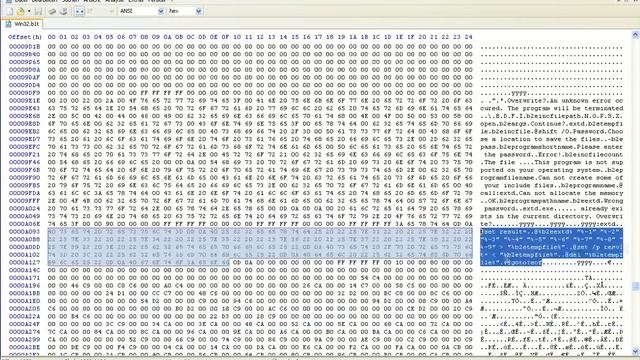Select offset row 0000A0DD
The height and width of the screenshot is (360, 640).
[x=25, y=247]
